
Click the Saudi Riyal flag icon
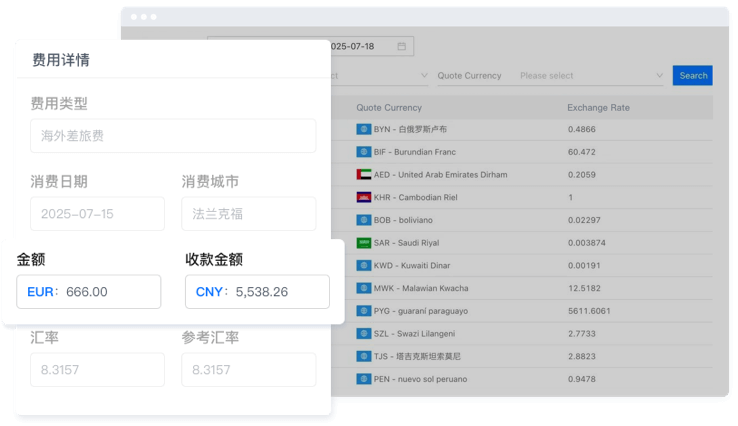(364, 243)
